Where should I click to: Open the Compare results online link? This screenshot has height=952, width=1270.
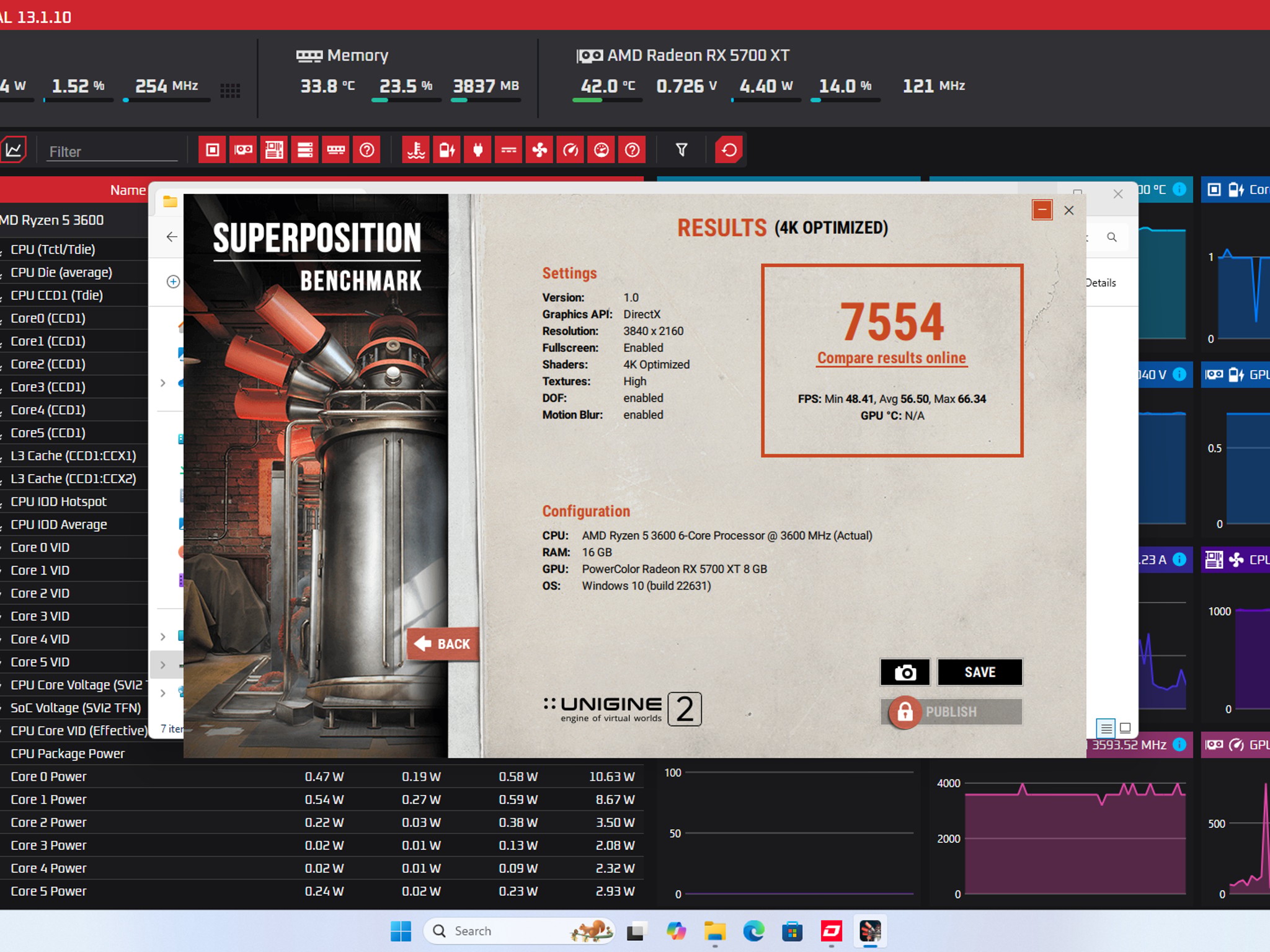892,358
